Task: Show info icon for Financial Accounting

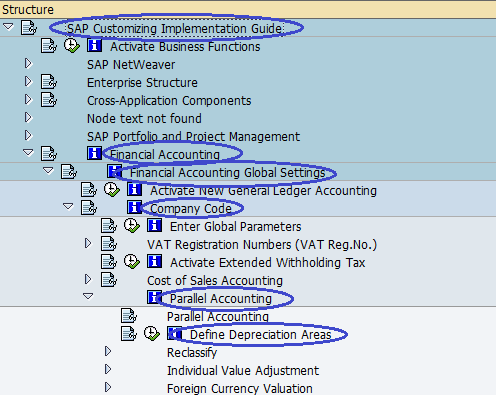Action: 94,153
